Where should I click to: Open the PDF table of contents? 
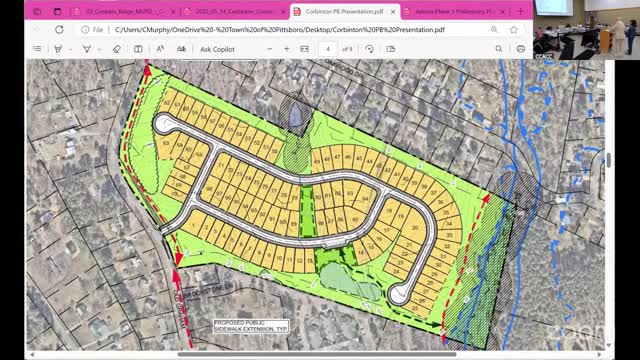tap(37, 49)
